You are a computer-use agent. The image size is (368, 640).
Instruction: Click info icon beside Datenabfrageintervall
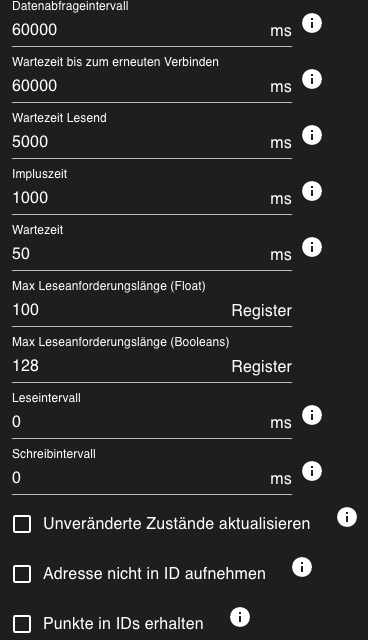click(312, 23)
